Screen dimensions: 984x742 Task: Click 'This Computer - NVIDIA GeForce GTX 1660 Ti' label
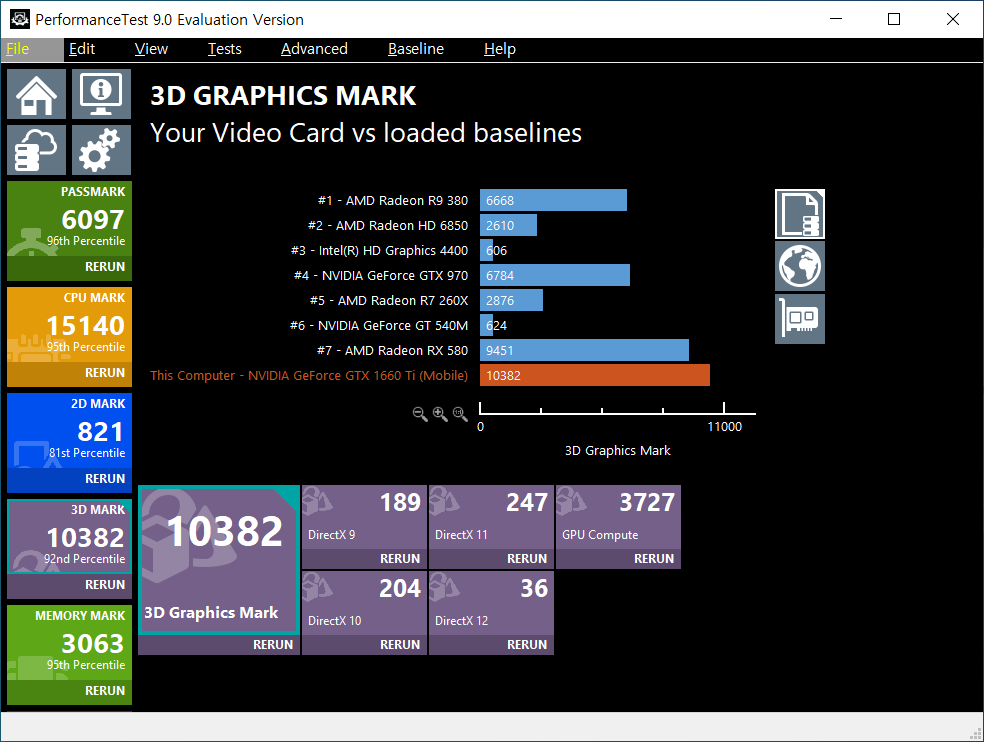coord(309,375)
